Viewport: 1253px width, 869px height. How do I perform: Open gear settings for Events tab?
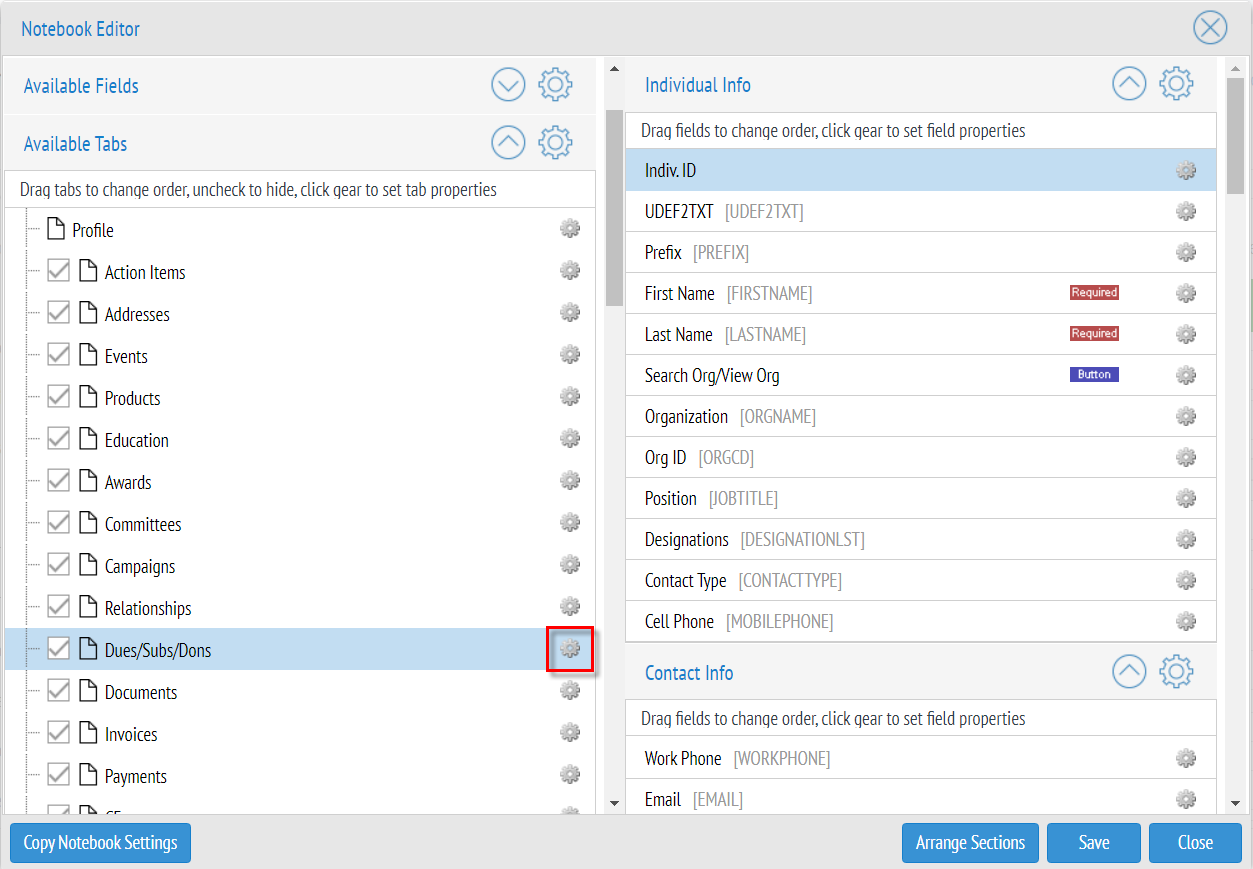[x=570, y=355]
